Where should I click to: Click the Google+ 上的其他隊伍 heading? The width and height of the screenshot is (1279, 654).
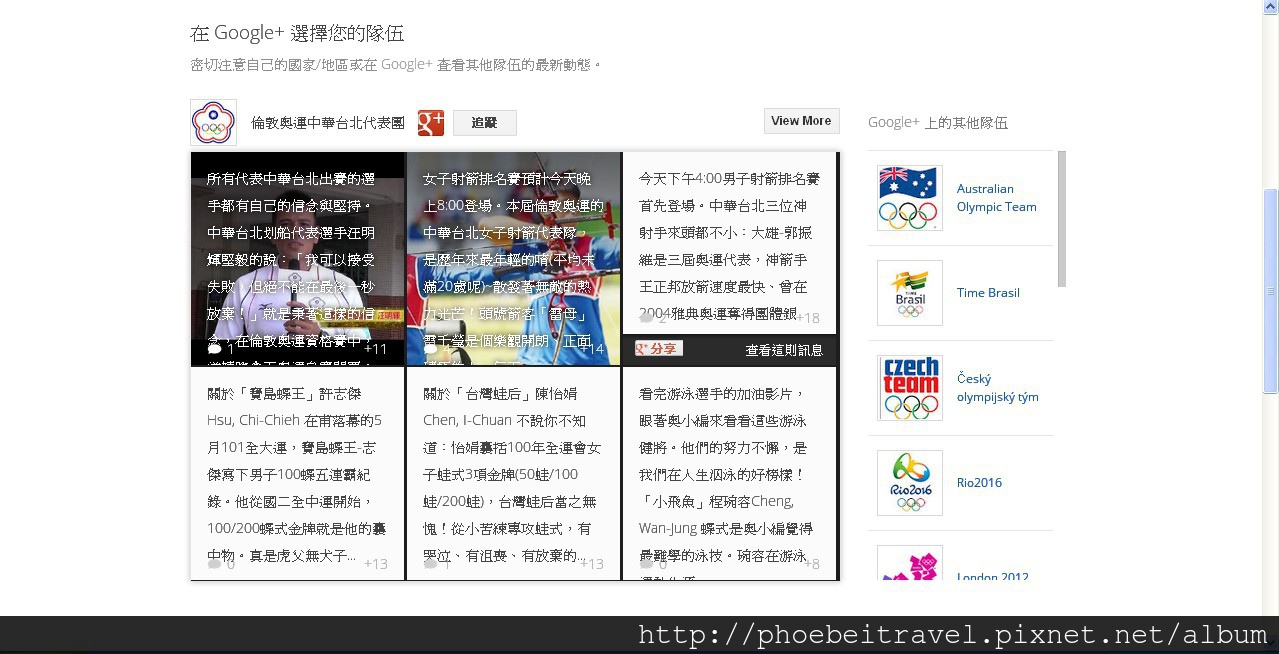coord(938,123)
